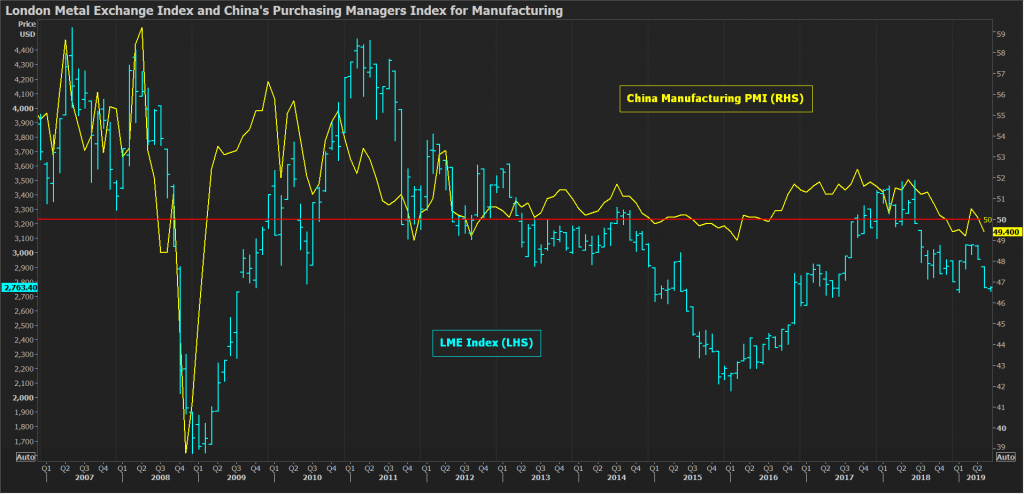1024x494 pixels.
Task: Select the 2017 year label on time axis
Action: 843,478
